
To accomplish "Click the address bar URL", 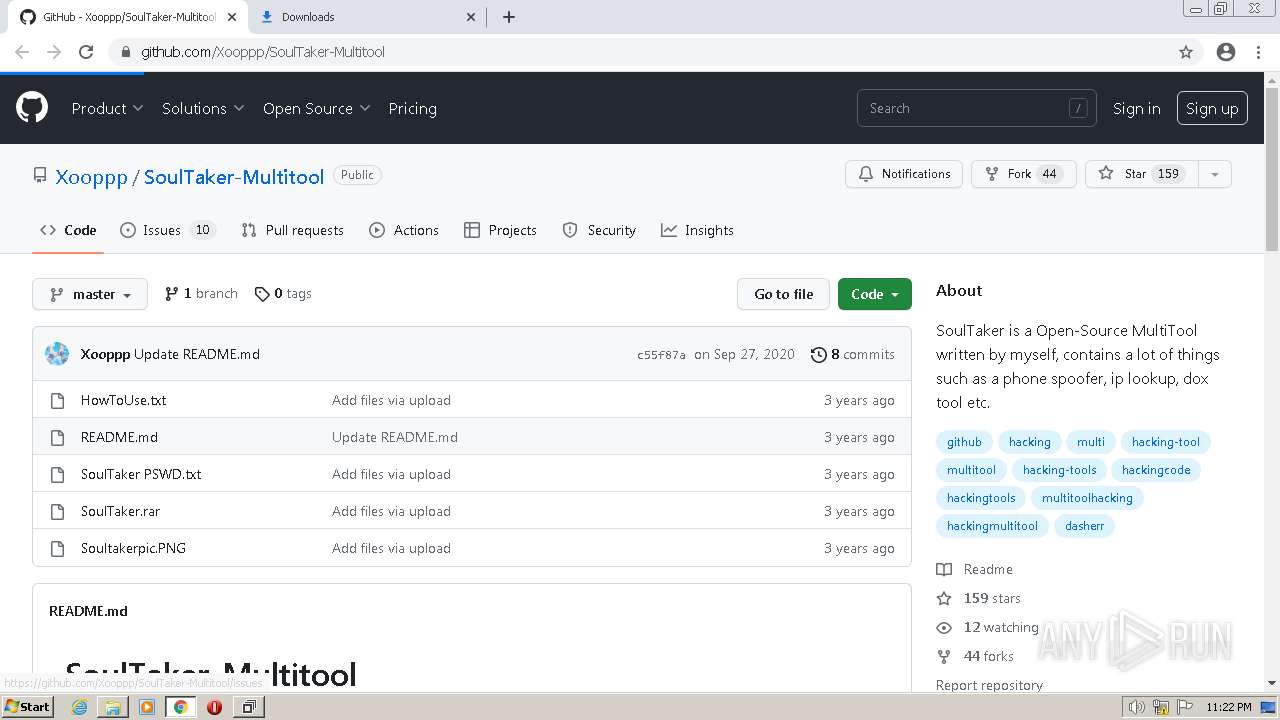I will click(263, 52).
